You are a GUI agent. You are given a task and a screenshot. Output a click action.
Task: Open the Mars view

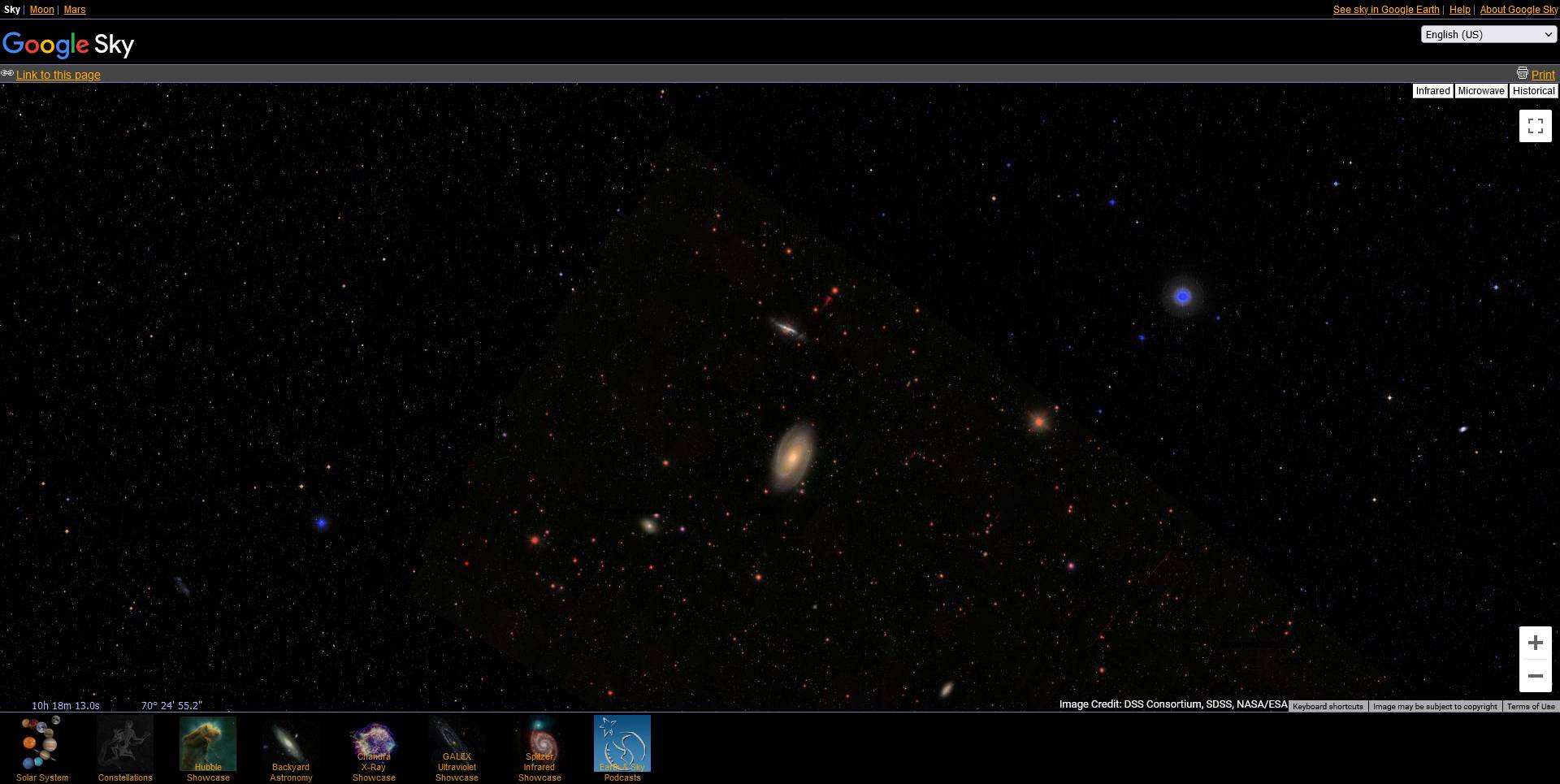(74, 9)
